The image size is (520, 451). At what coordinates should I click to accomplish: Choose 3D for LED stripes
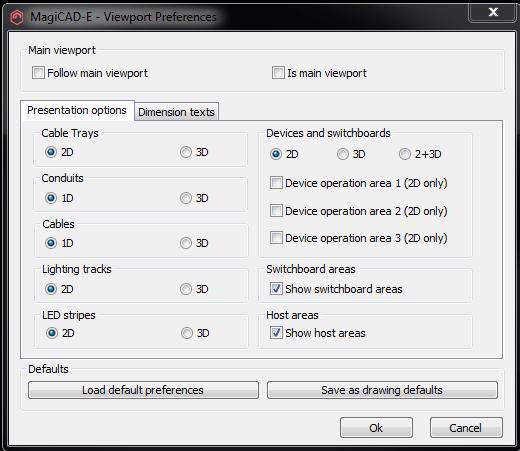point(187,333)
